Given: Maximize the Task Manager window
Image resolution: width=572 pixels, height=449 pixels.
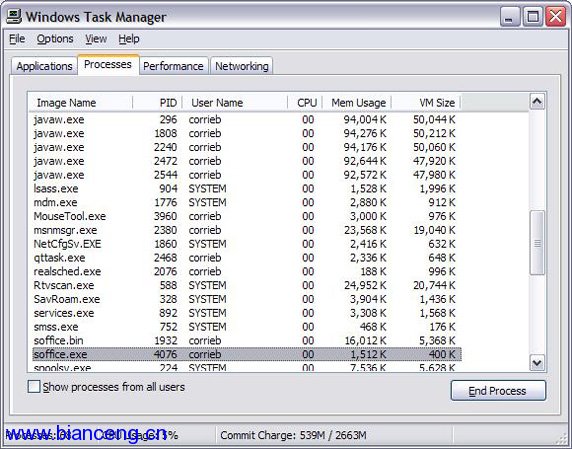Looking at the screenshot, I should pos(533,17).
